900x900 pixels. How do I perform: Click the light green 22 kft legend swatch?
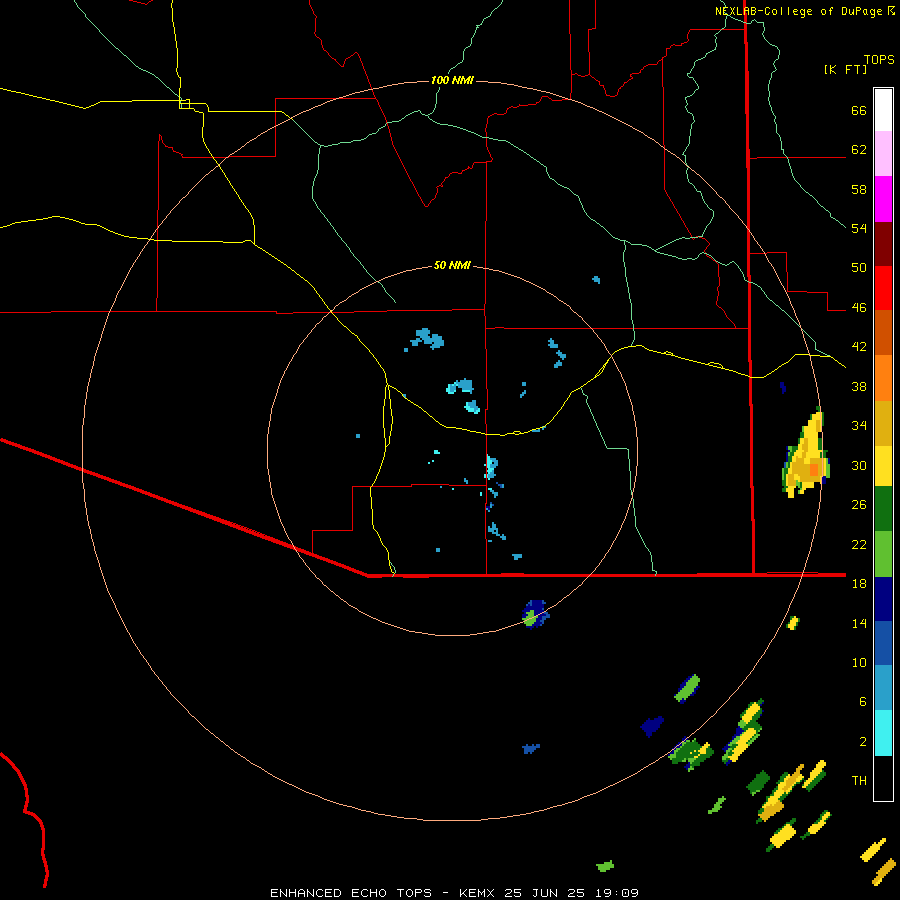(x=883, y=554)
